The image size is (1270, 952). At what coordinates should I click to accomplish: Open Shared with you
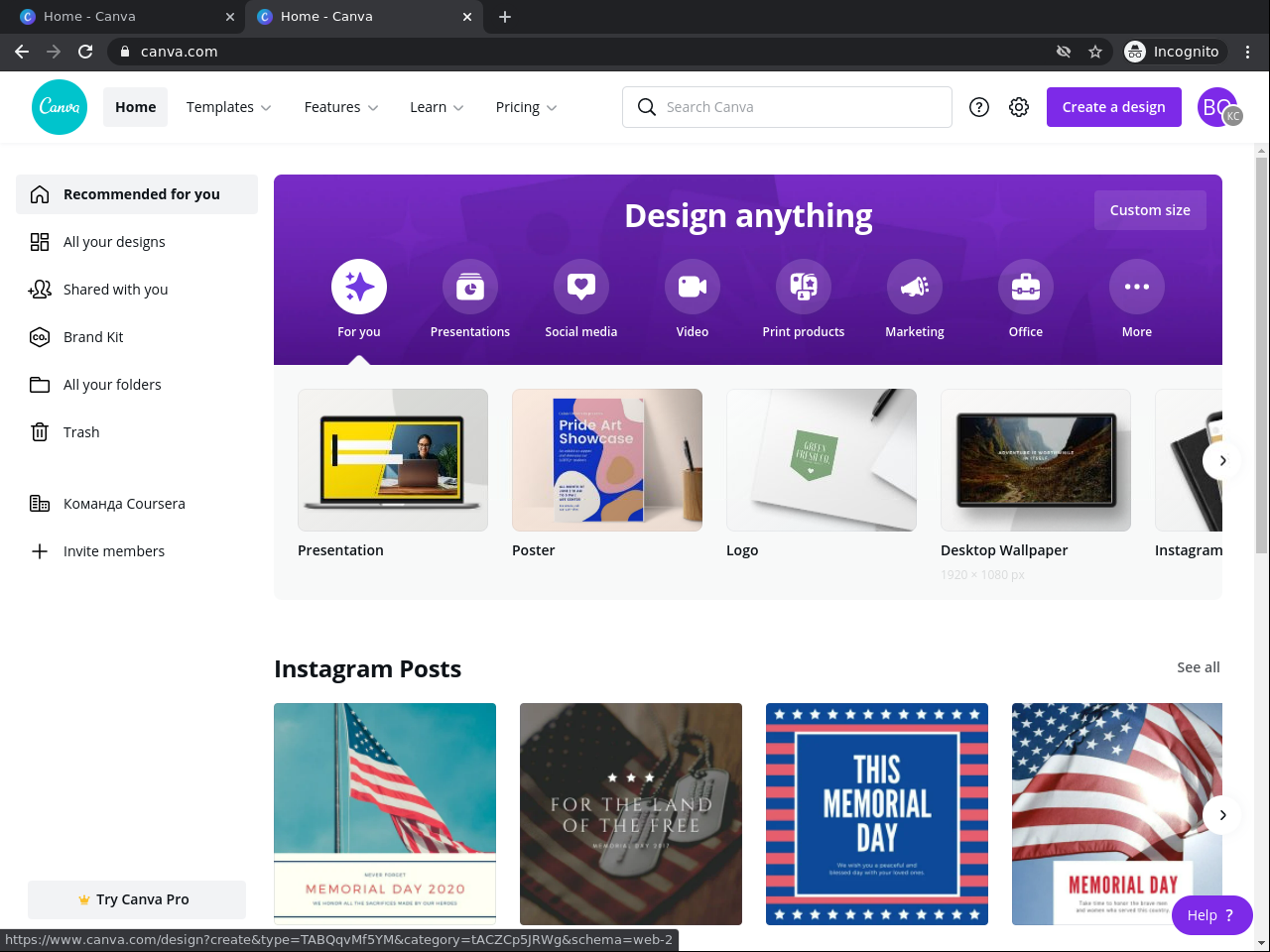coord(137,290)
